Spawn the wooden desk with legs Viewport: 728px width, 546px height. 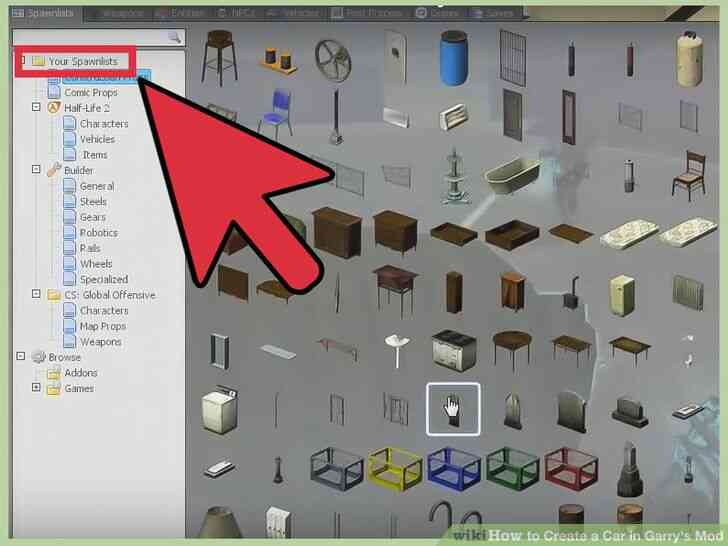pyautogui.click(x=396, y=291)
